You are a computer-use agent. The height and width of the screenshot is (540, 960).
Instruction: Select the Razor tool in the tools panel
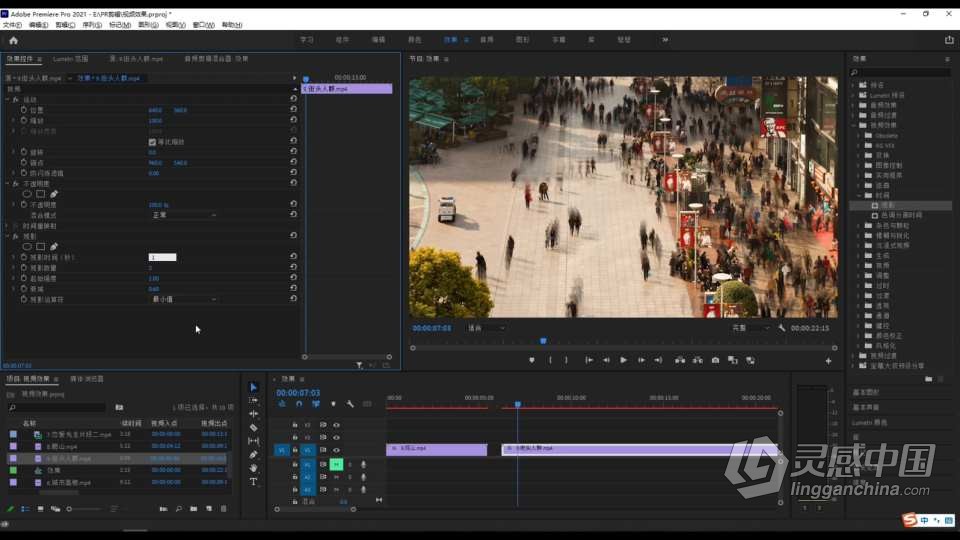(x=253, y=427)
